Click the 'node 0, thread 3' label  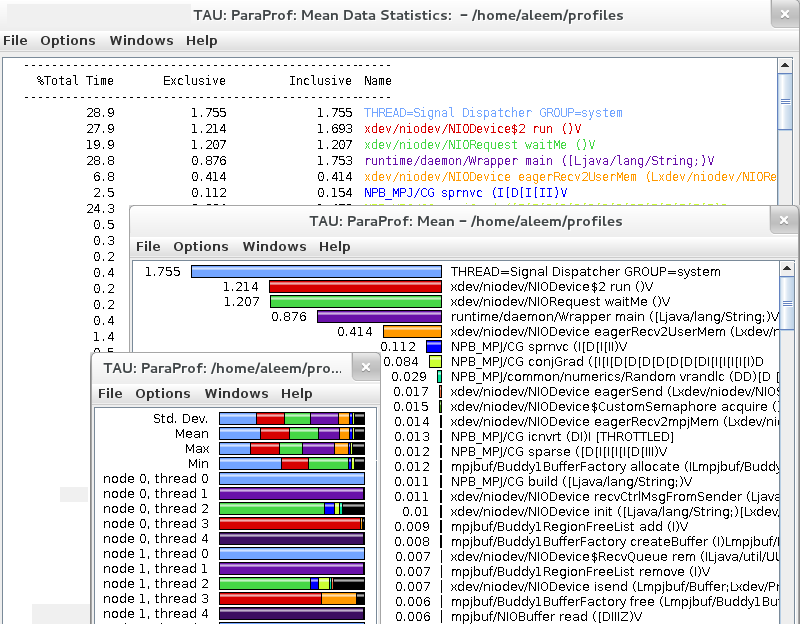tap(156, 523)
